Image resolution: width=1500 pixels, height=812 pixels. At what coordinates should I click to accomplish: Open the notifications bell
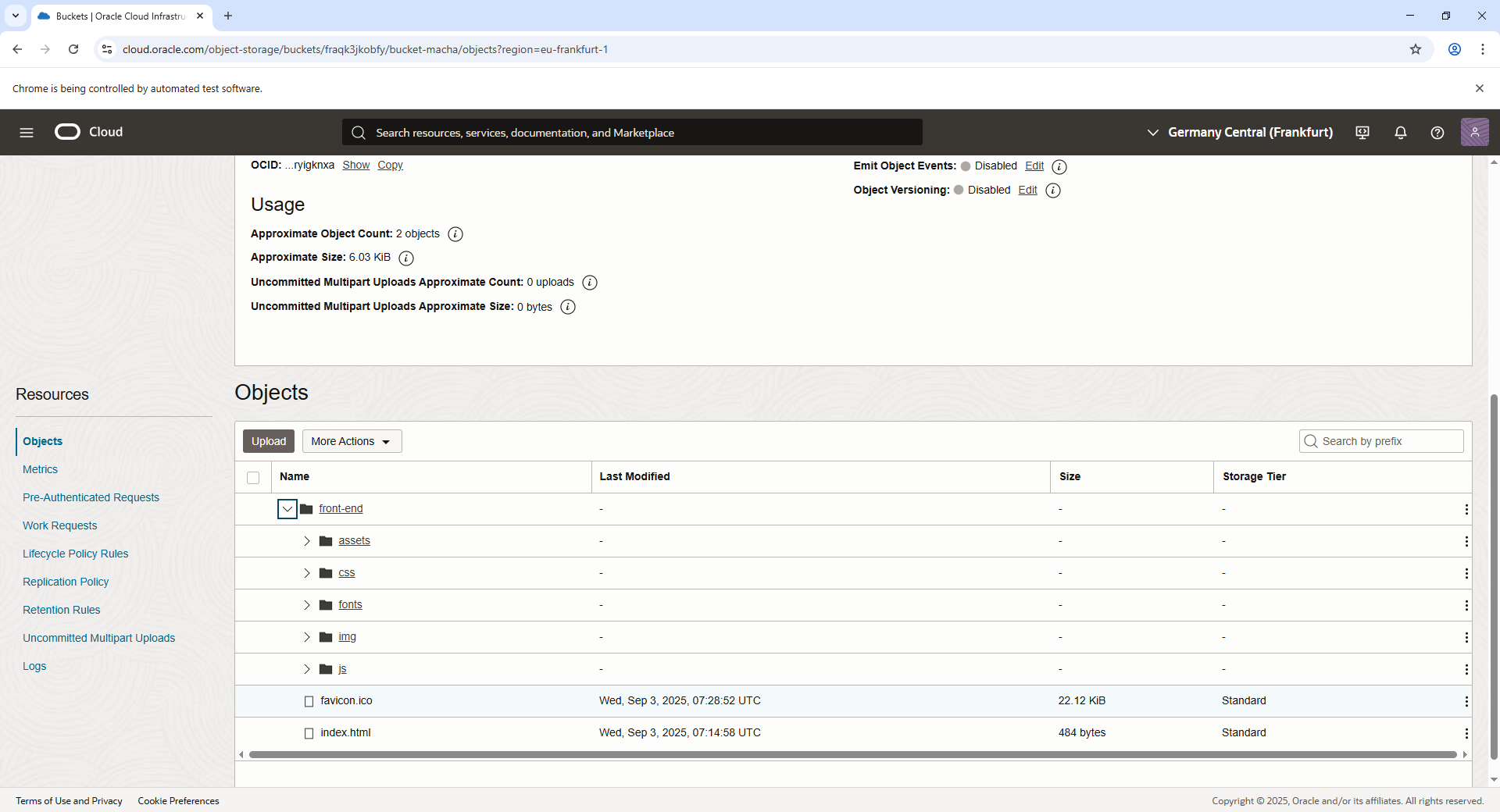(x=1400, y=133)
